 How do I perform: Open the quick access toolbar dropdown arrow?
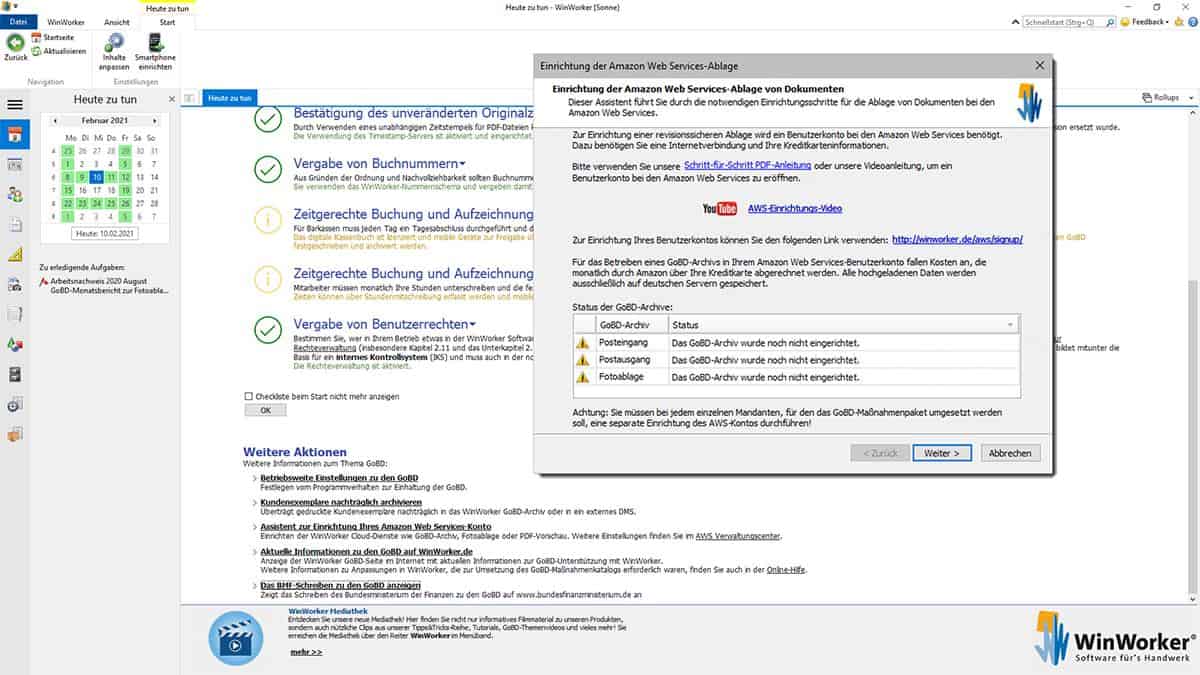pyautogui.click(x=18, y=6)
